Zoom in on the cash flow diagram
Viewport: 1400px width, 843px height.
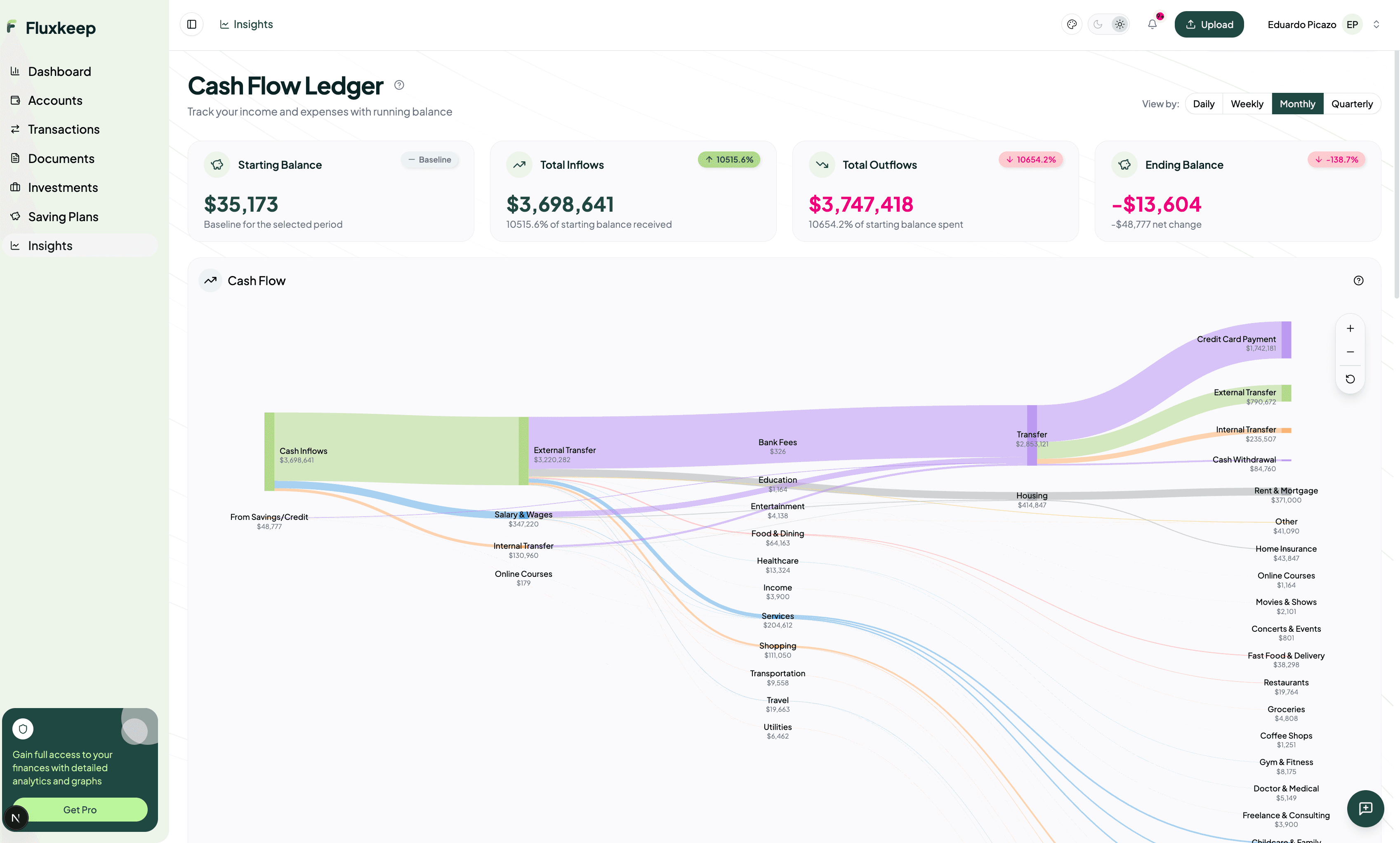point(1351,328)
